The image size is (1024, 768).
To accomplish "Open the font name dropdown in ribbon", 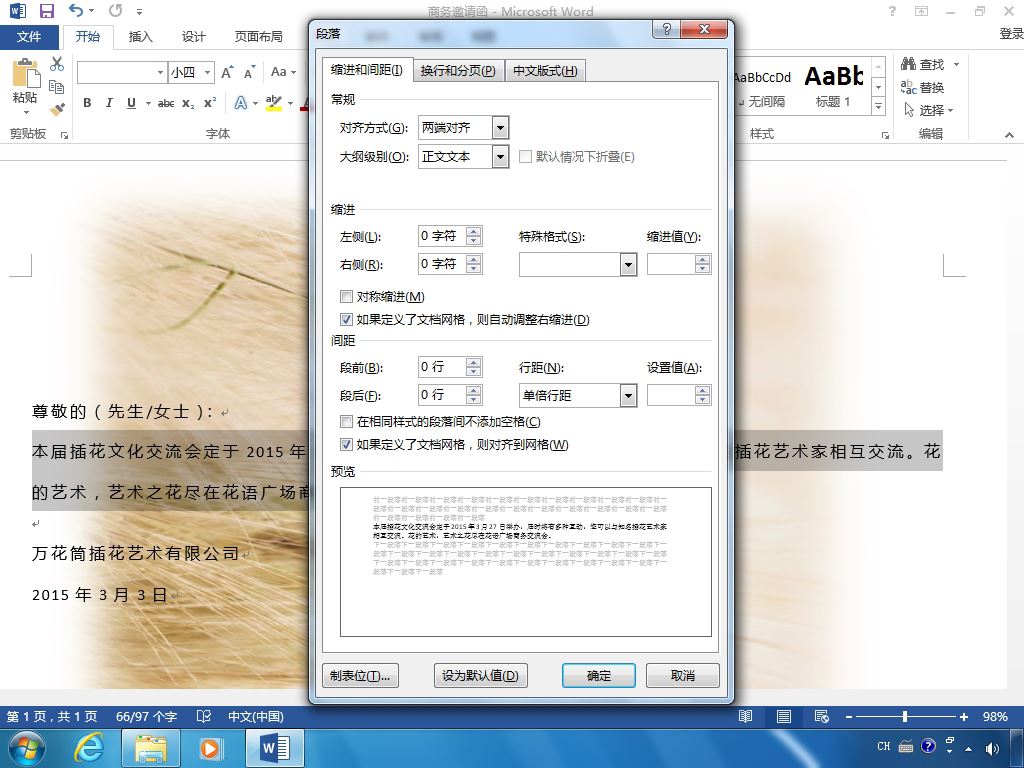I will (x=160, y=72).
